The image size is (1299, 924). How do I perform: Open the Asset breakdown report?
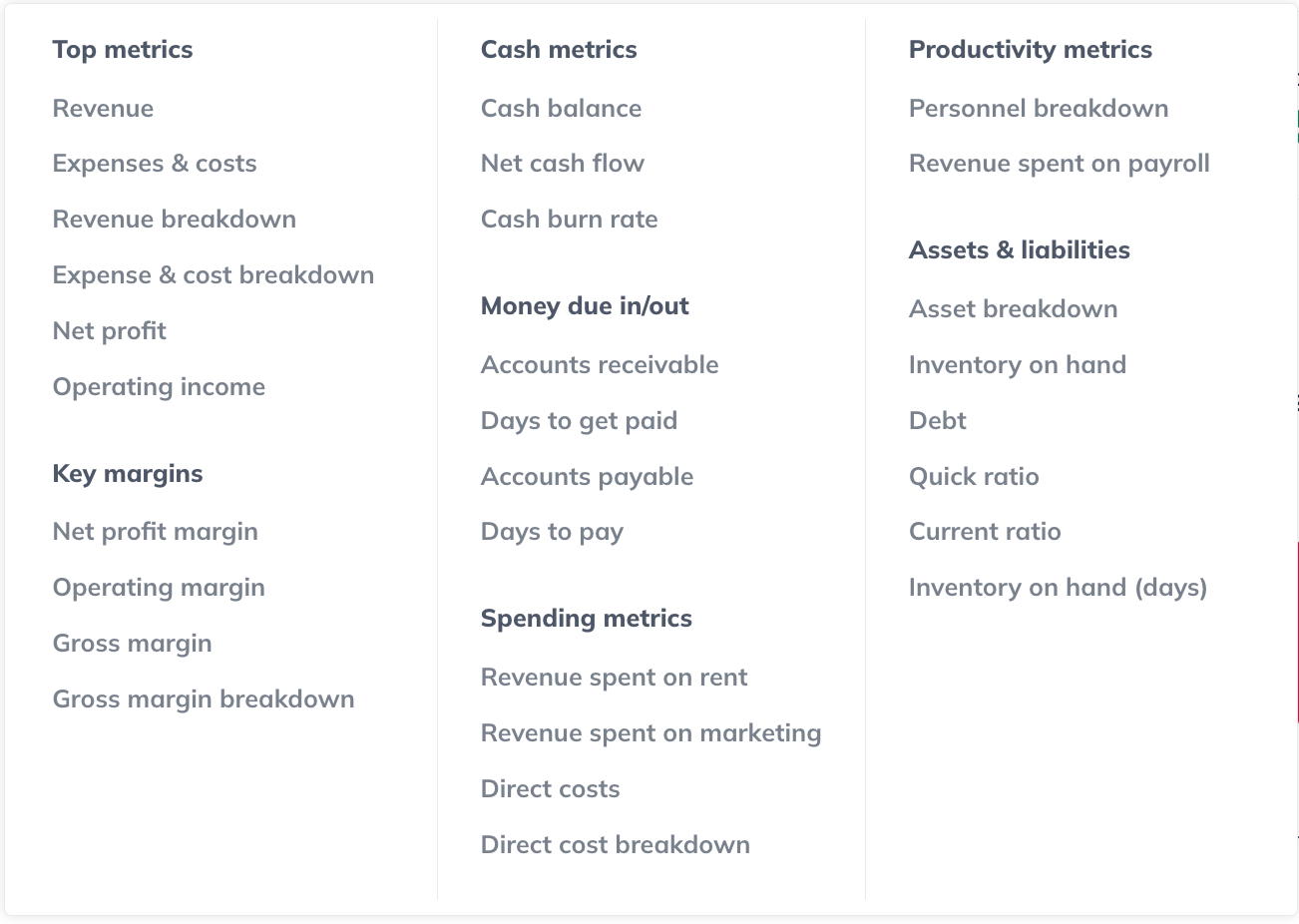pyautogui.click(x=1013, y=309)
